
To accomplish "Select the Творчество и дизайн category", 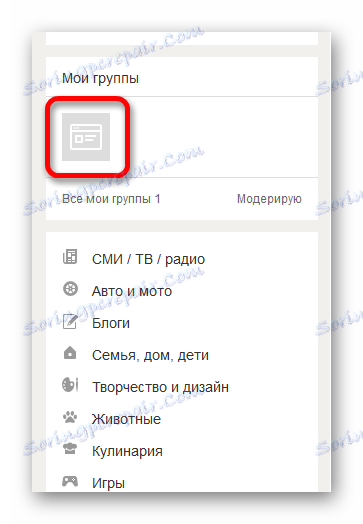I will click(x=160, y=387).
